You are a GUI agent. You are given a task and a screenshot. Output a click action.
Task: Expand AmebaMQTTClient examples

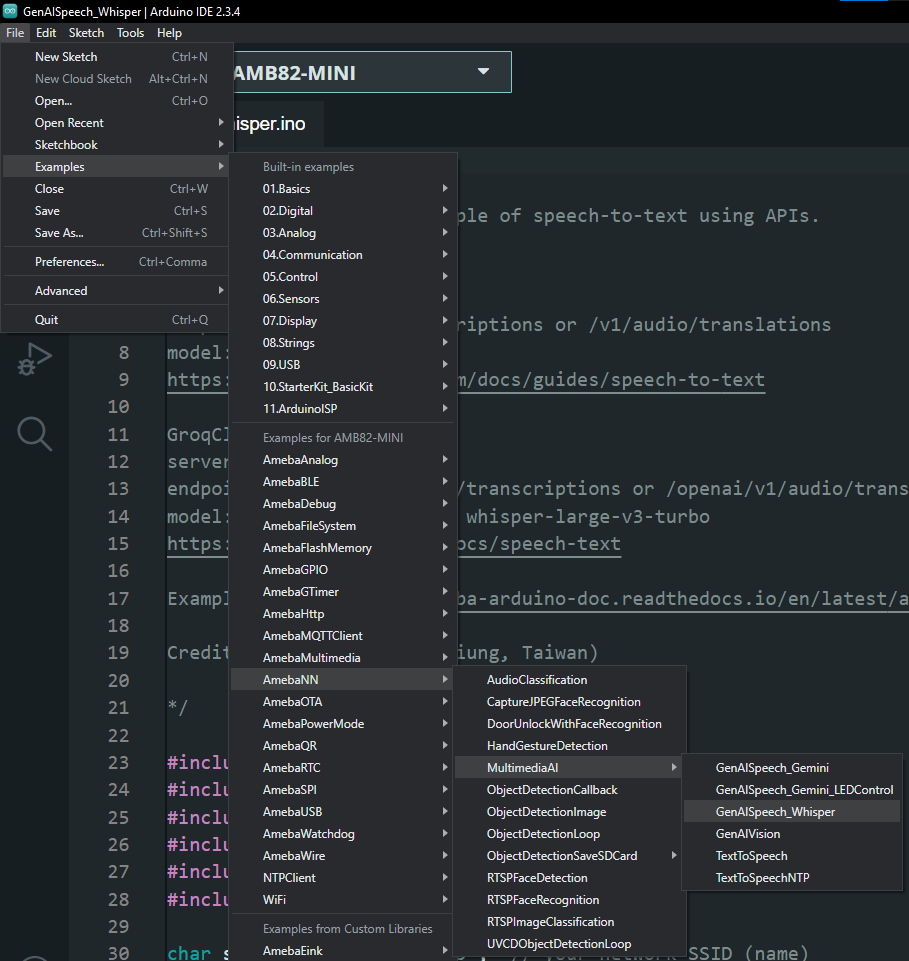tap(343, 636)
